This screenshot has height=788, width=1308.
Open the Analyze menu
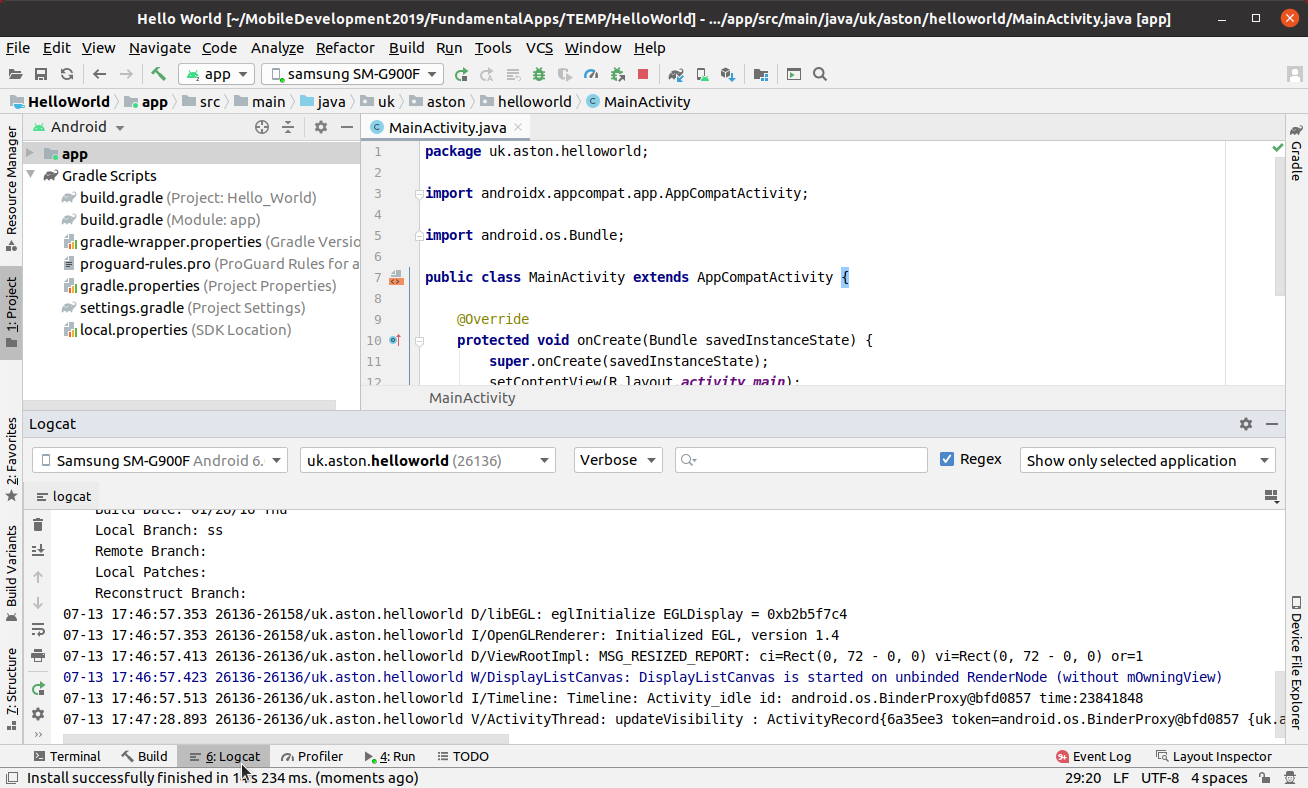tap(277, 48)
